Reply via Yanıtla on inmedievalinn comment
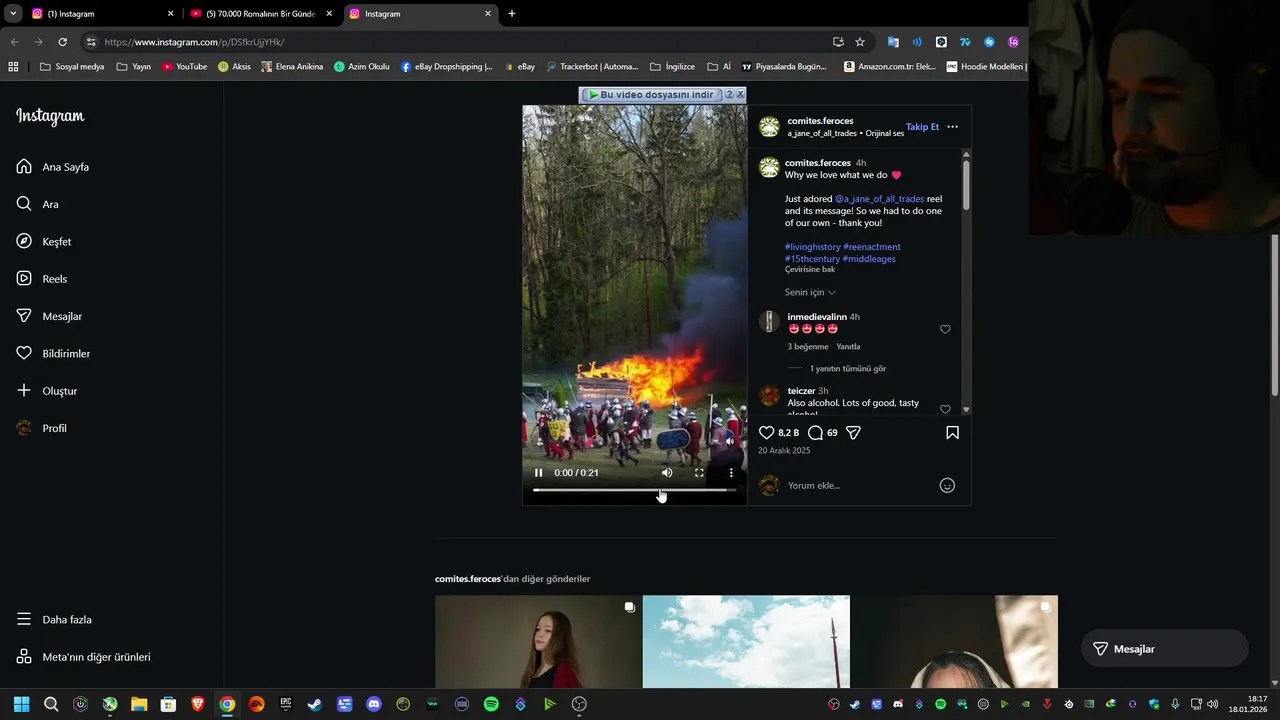 point(848,346)
